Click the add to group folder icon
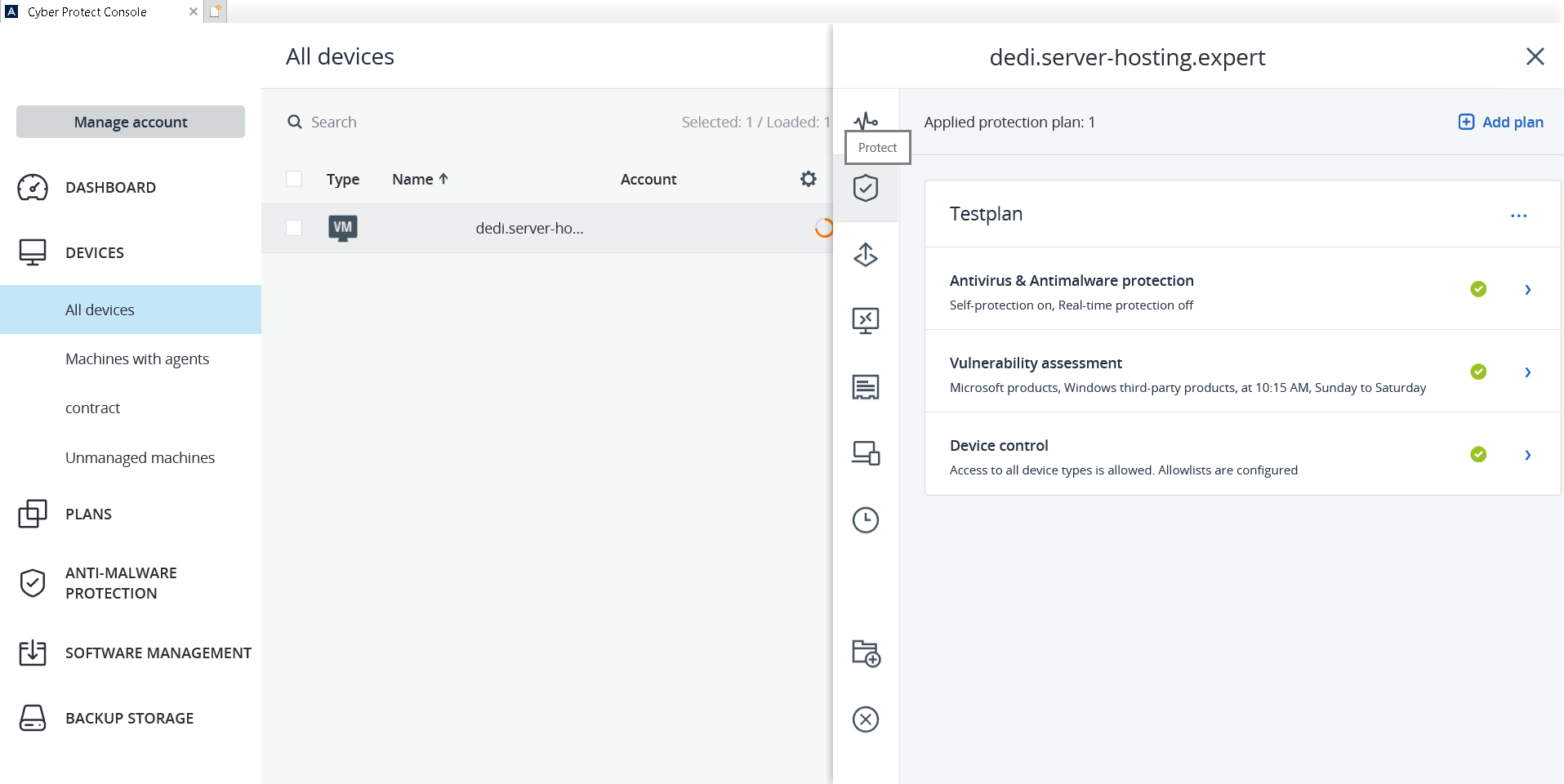This screenshot has width=1564, height=784. pyautogui.click(x=866, y=653)
